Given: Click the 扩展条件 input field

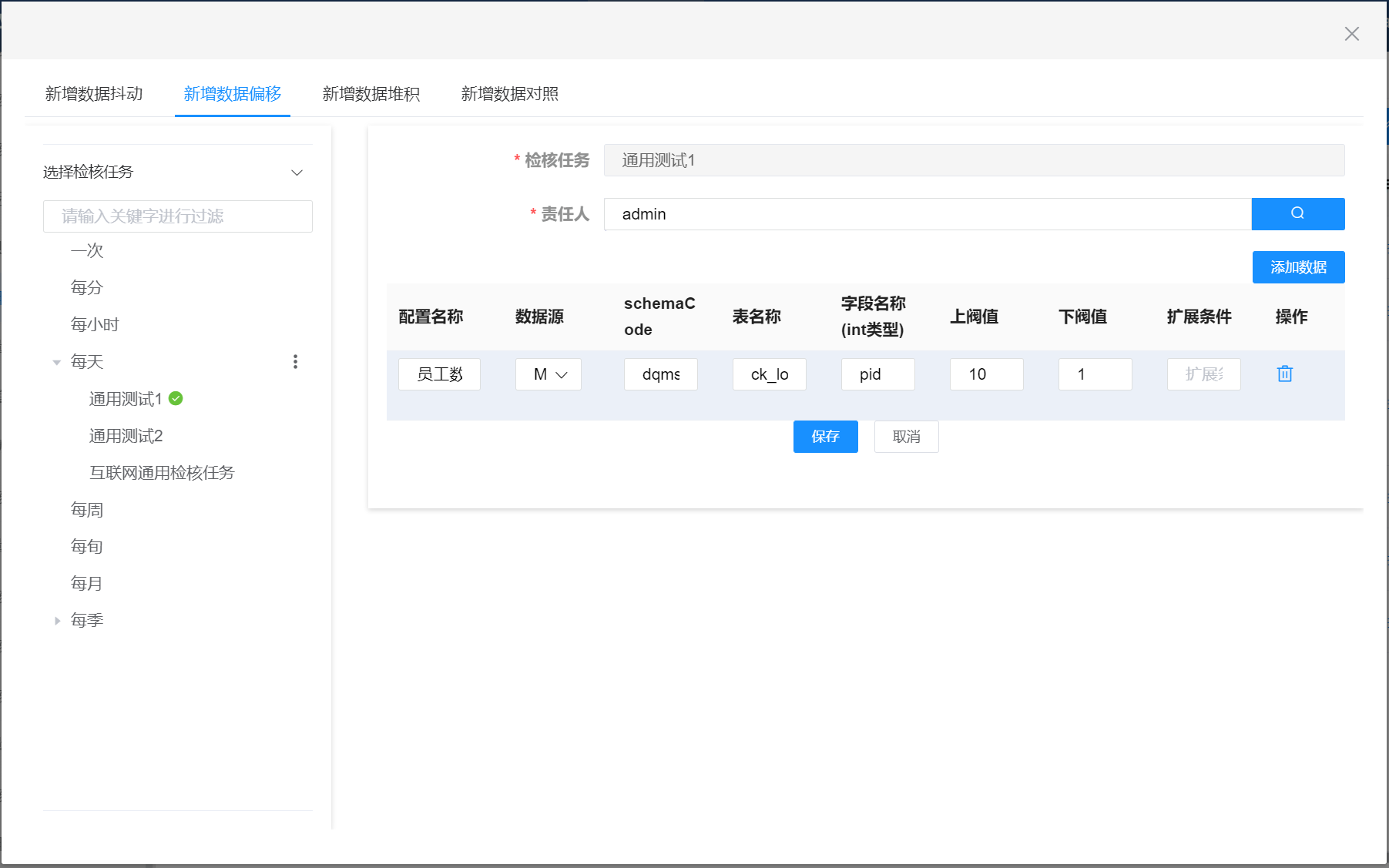Looking at the screenshot, I should [x=1203, y=374].
